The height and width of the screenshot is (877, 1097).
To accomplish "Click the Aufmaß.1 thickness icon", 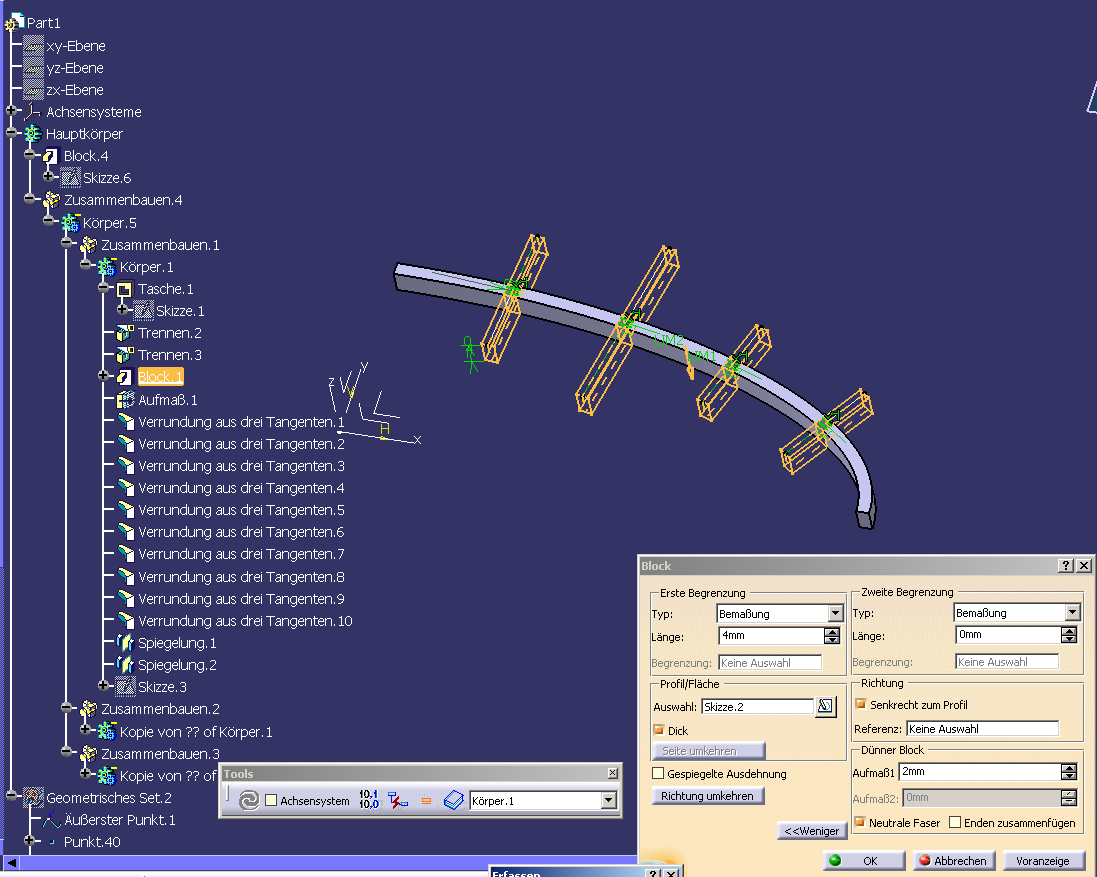I will 125,399.
